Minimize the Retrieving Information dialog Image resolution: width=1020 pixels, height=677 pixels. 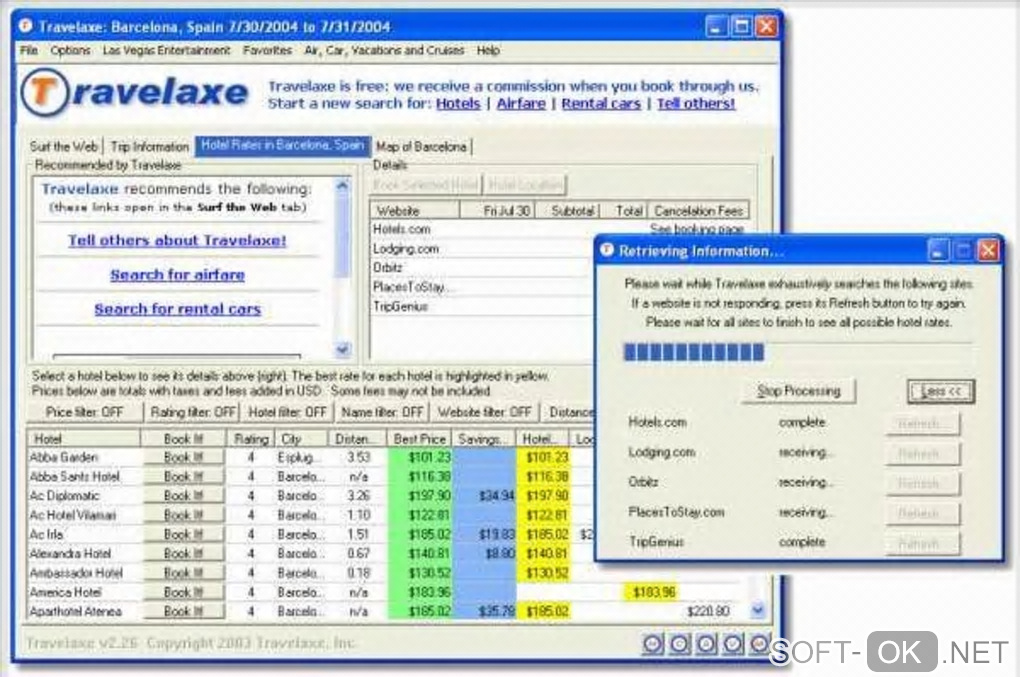click(x=937, y=250)
